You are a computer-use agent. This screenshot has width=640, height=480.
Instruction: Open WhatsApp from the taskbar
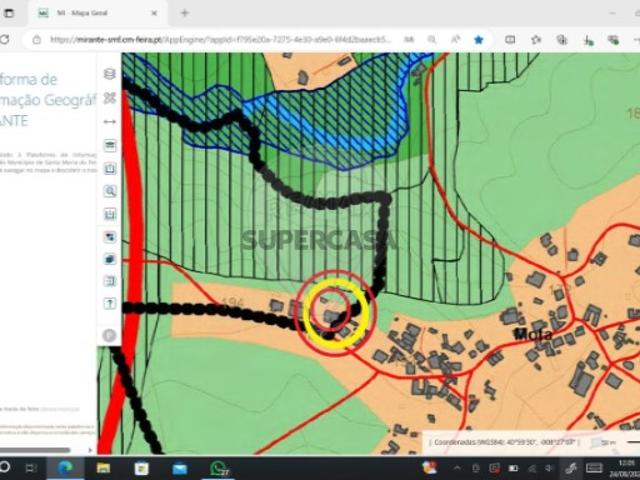(x=218, y=467)
